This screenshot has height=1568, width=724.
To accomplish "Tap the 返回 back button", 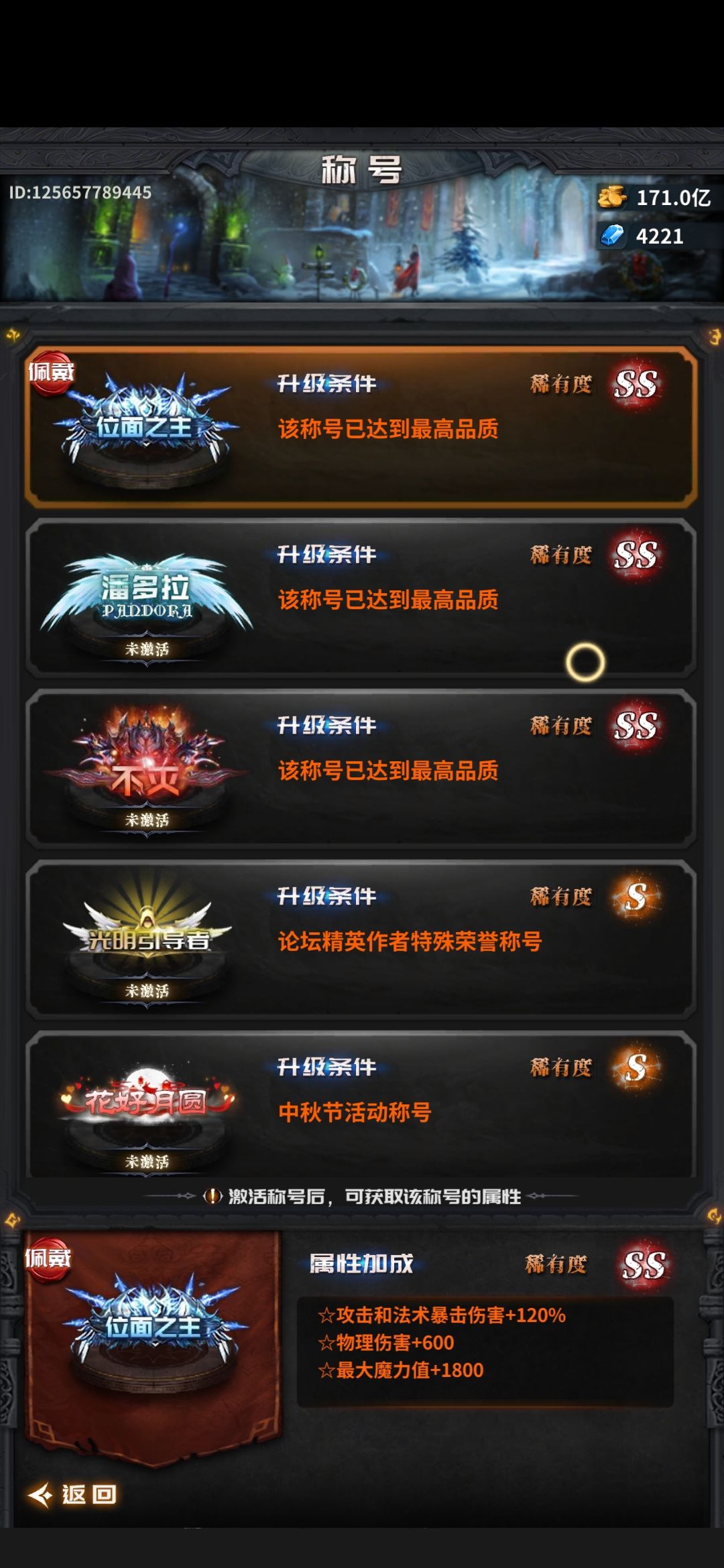I will 72,1494.
